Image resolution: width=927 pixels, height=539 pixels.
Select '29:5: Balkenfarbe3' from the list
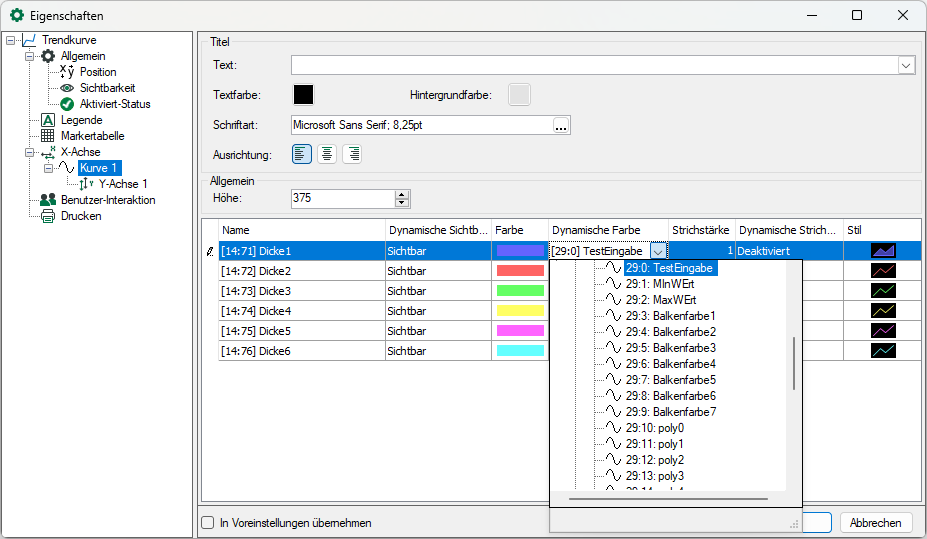point(670,348)
